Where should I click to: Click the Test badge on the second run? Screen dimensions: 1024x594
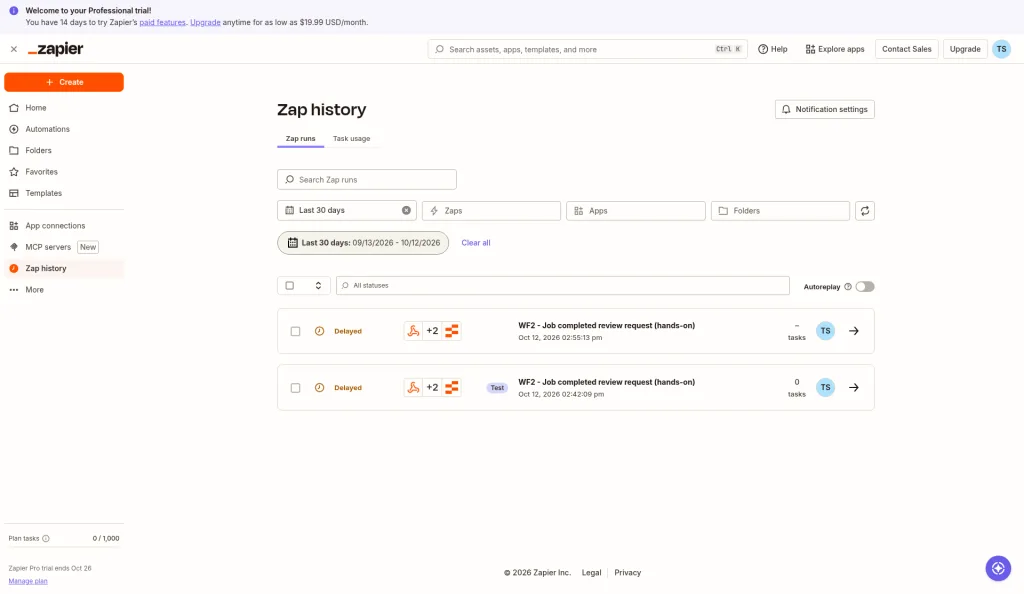pos(497,388)
